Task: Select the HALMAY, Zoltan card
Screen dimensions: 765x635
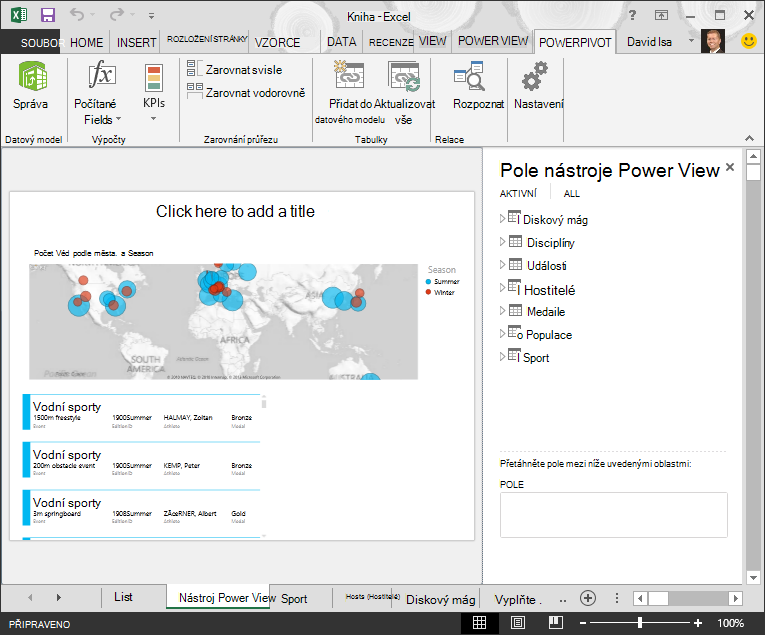Action: coord(141,413)
